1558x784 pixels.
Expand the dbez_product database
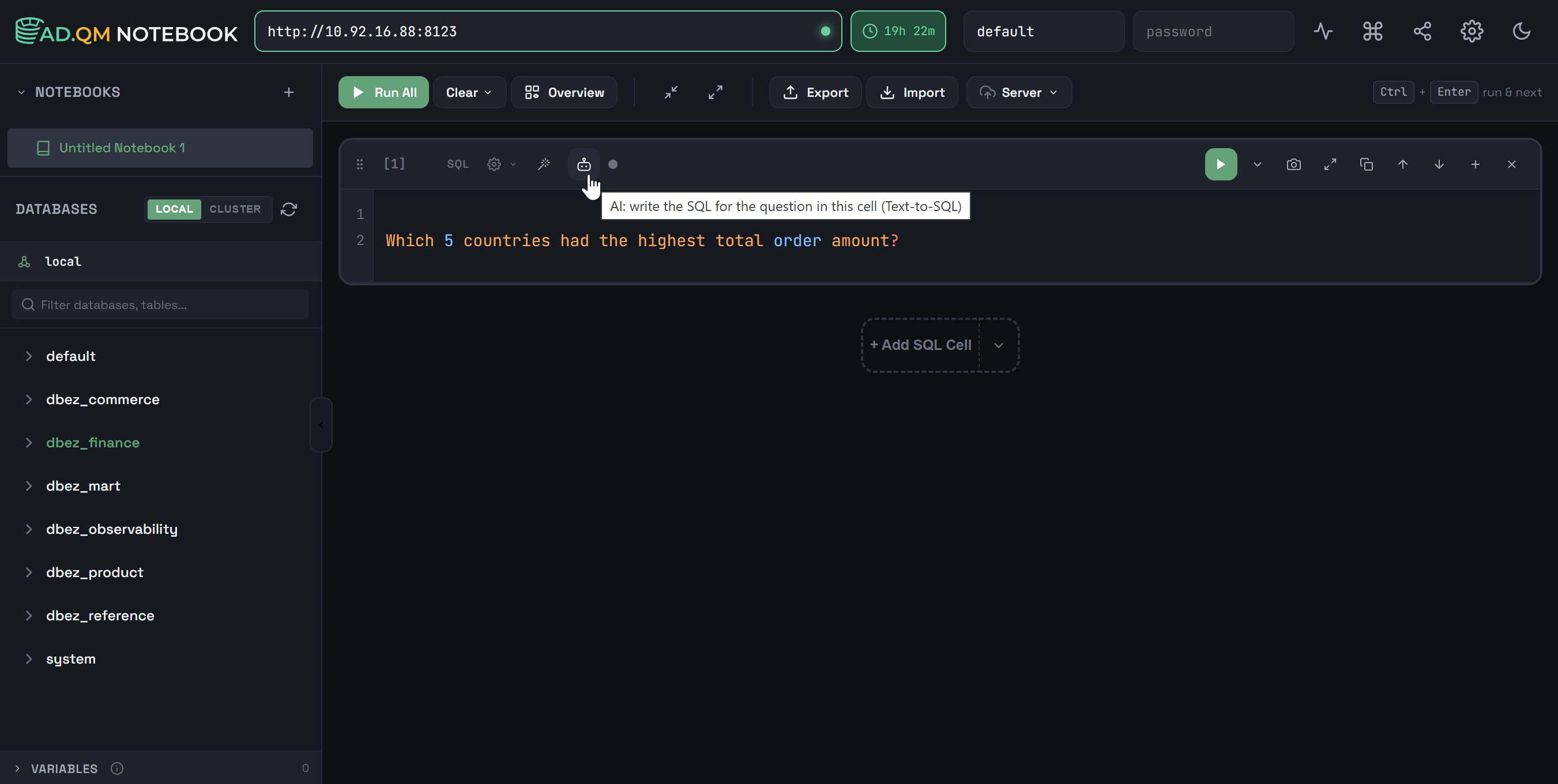28,572
